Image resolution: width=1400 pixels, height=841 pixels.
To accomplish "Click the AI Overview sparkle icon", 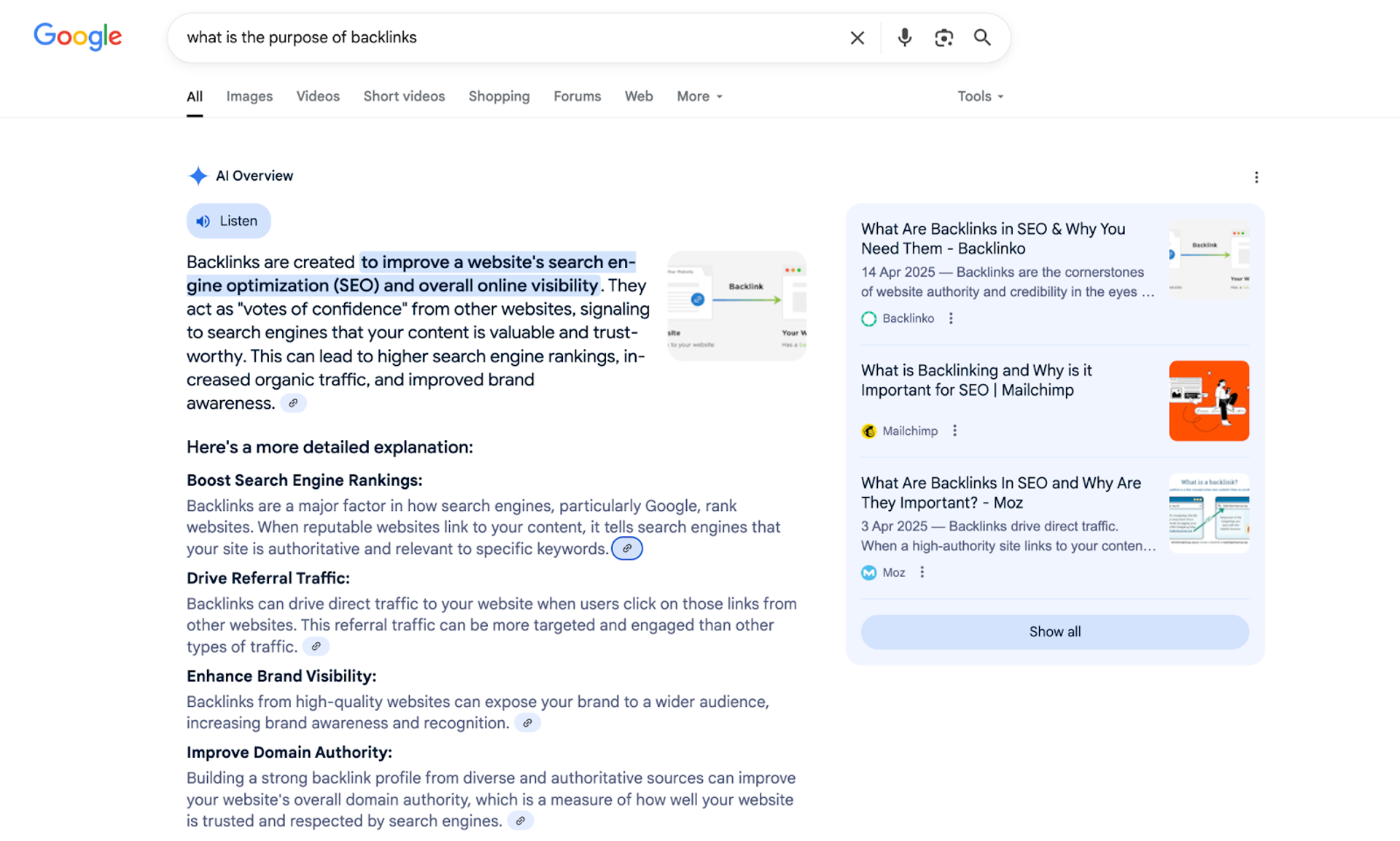I will (x=198, y=176).
